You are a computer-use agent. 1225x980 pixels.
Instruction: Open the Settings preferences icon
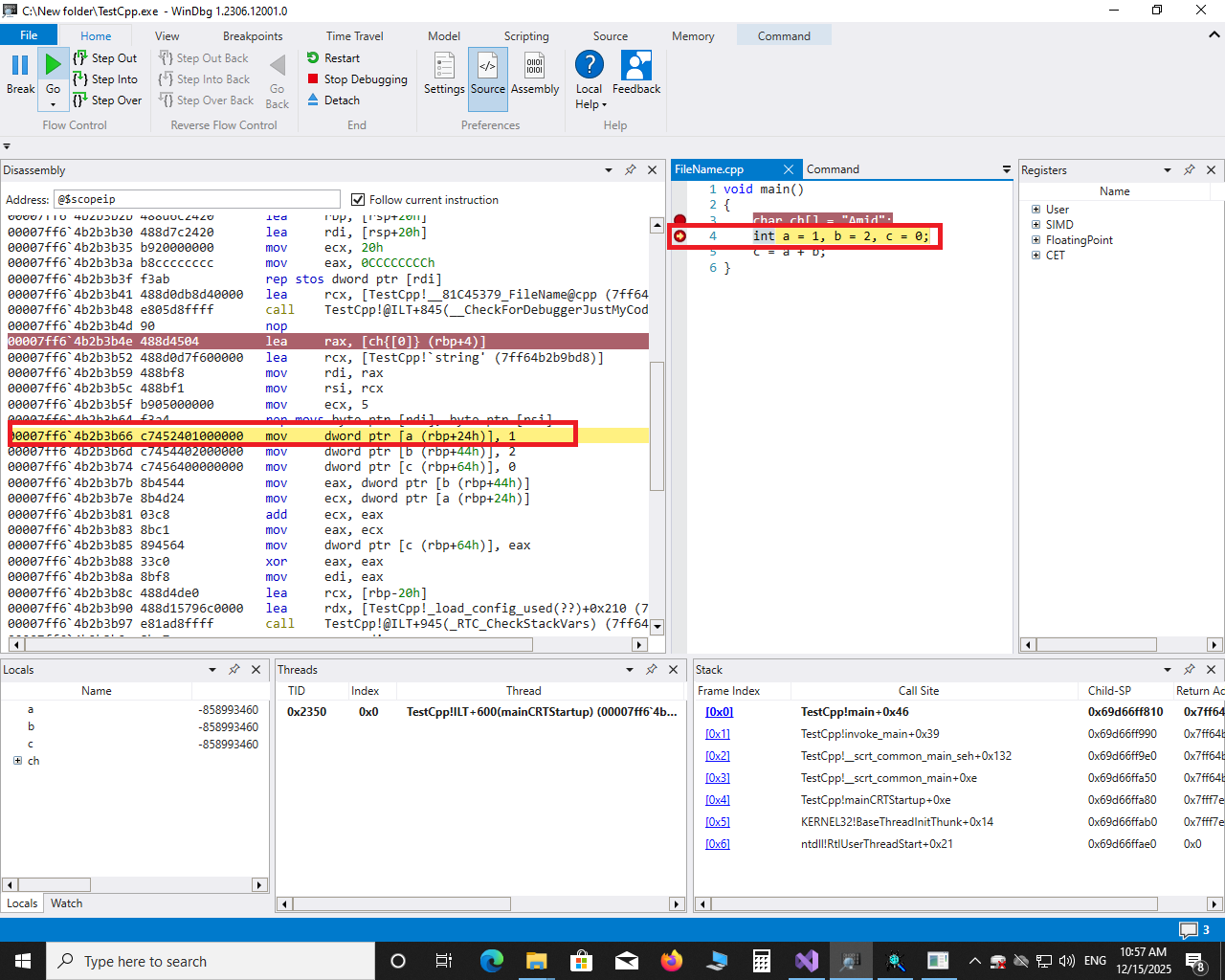point(444,67)
